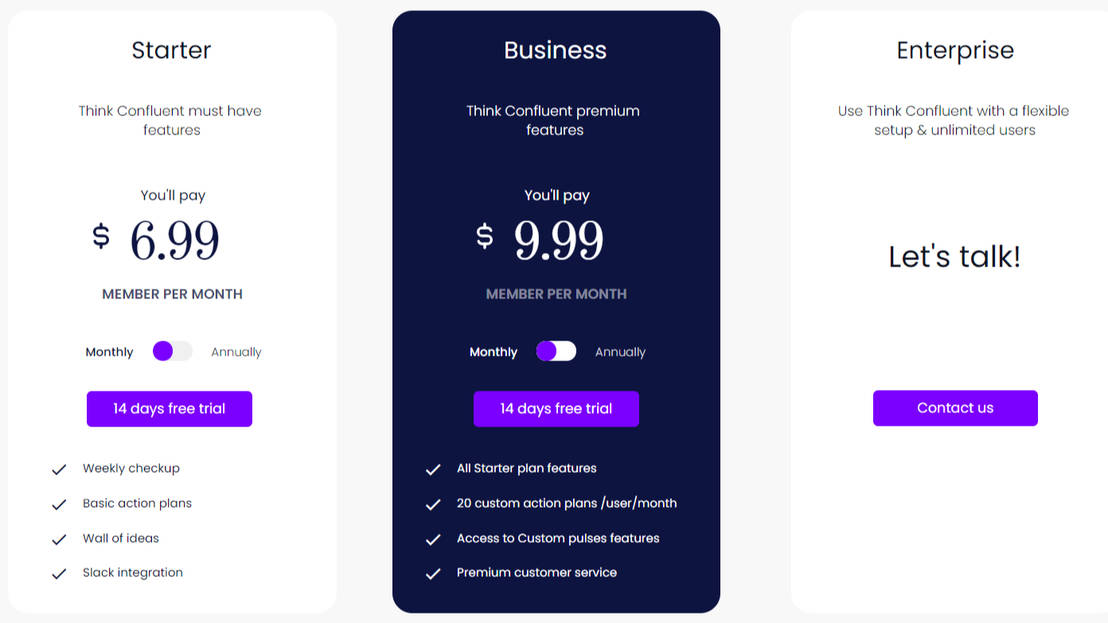Click checkmark icon beside Wall of ideas

click(x=59, y=539)
